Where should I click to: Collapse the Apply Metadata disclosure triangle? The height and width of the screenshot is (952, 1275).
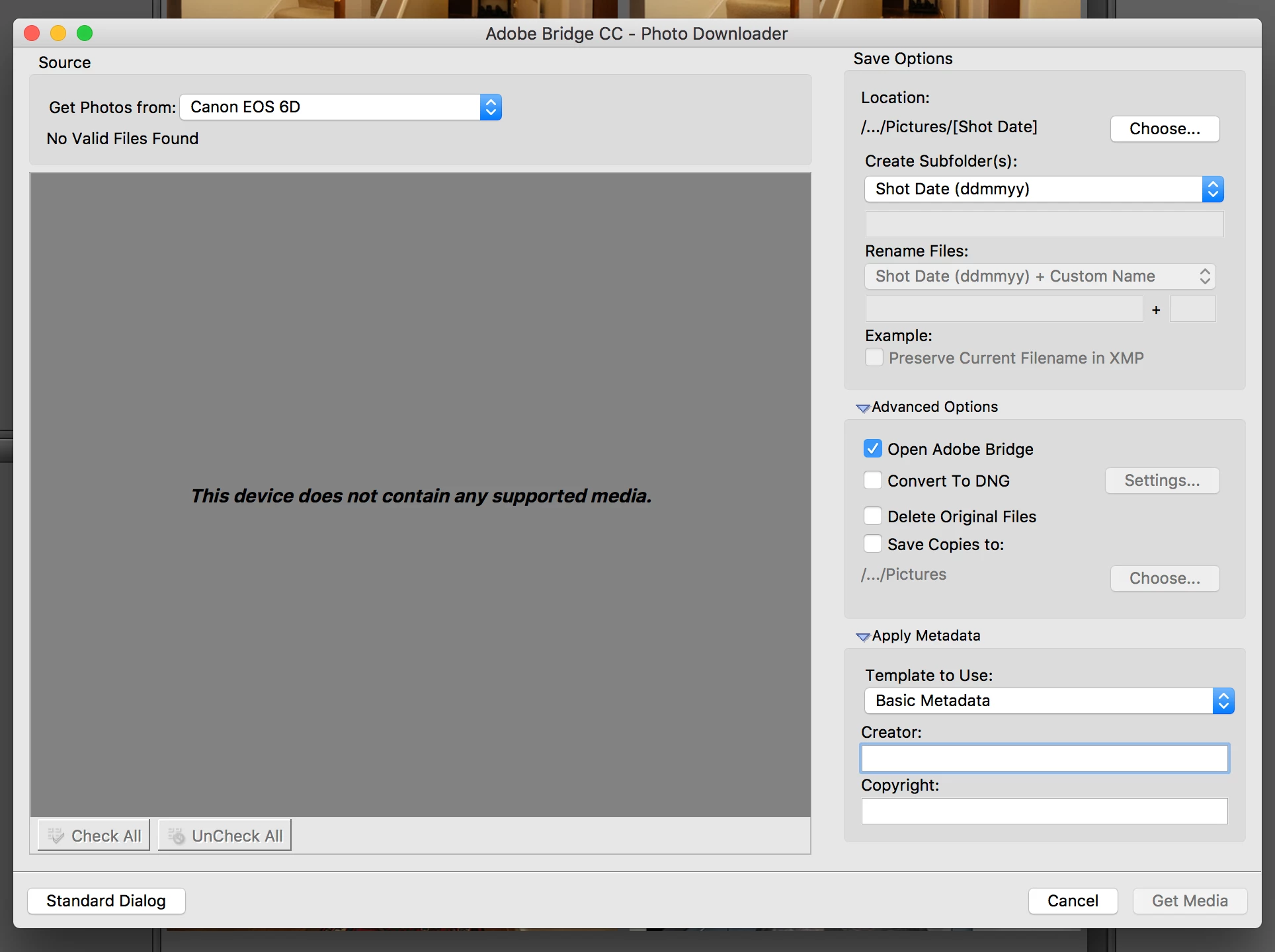862,637
